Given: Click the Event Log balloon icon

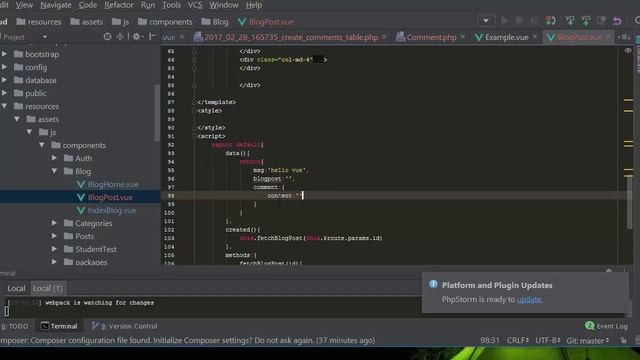Looking at the screenshot, I should coord(589,325).
